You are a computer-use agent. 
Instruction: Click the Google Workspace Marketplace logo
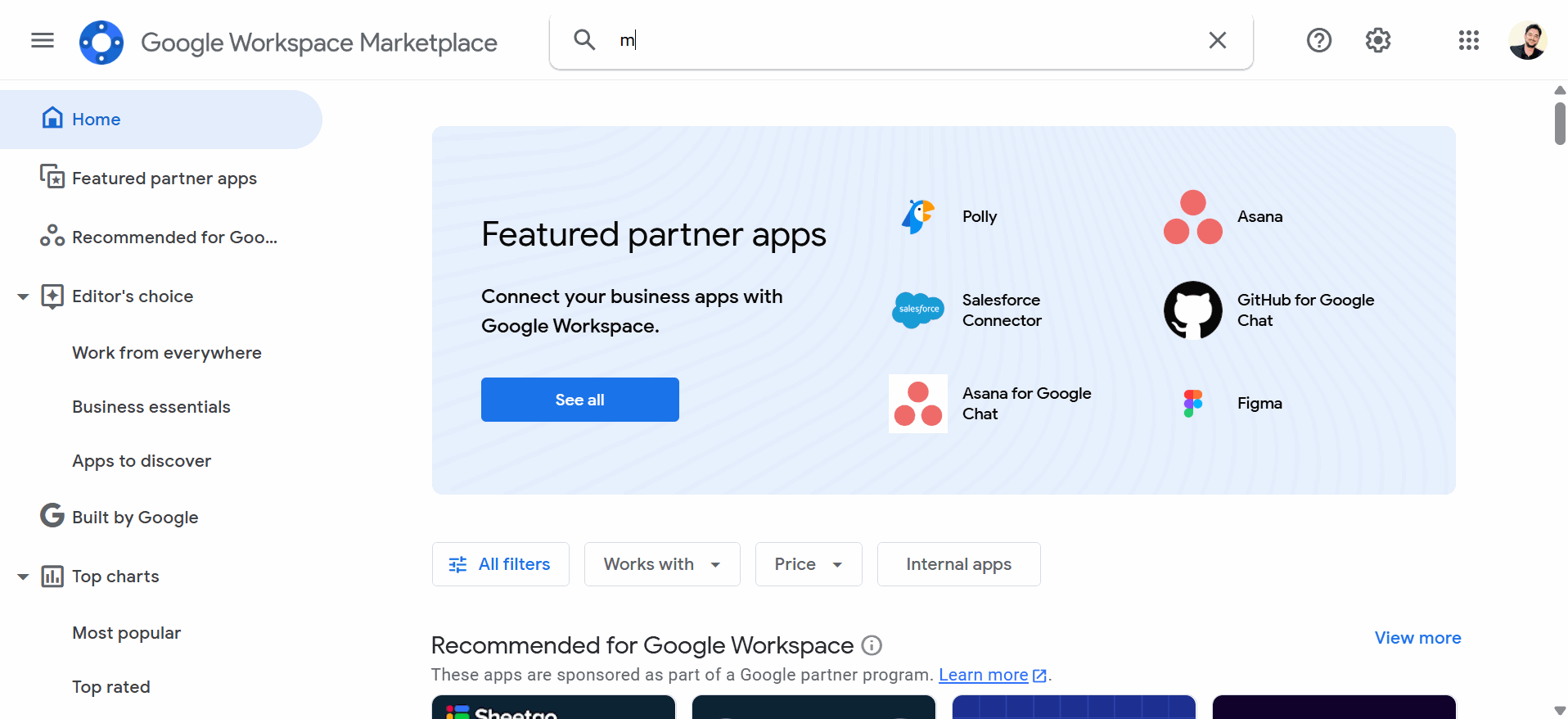101,42
